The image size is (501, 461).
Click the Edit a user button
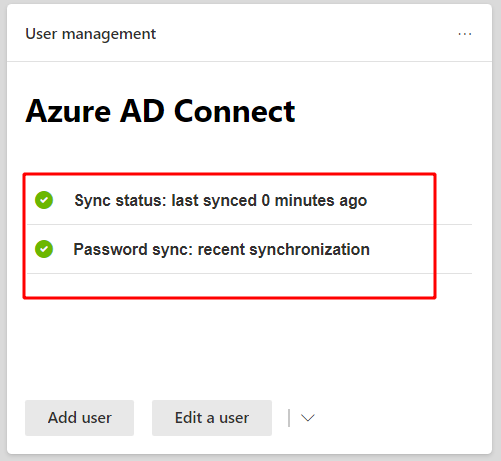coord(212,418)
